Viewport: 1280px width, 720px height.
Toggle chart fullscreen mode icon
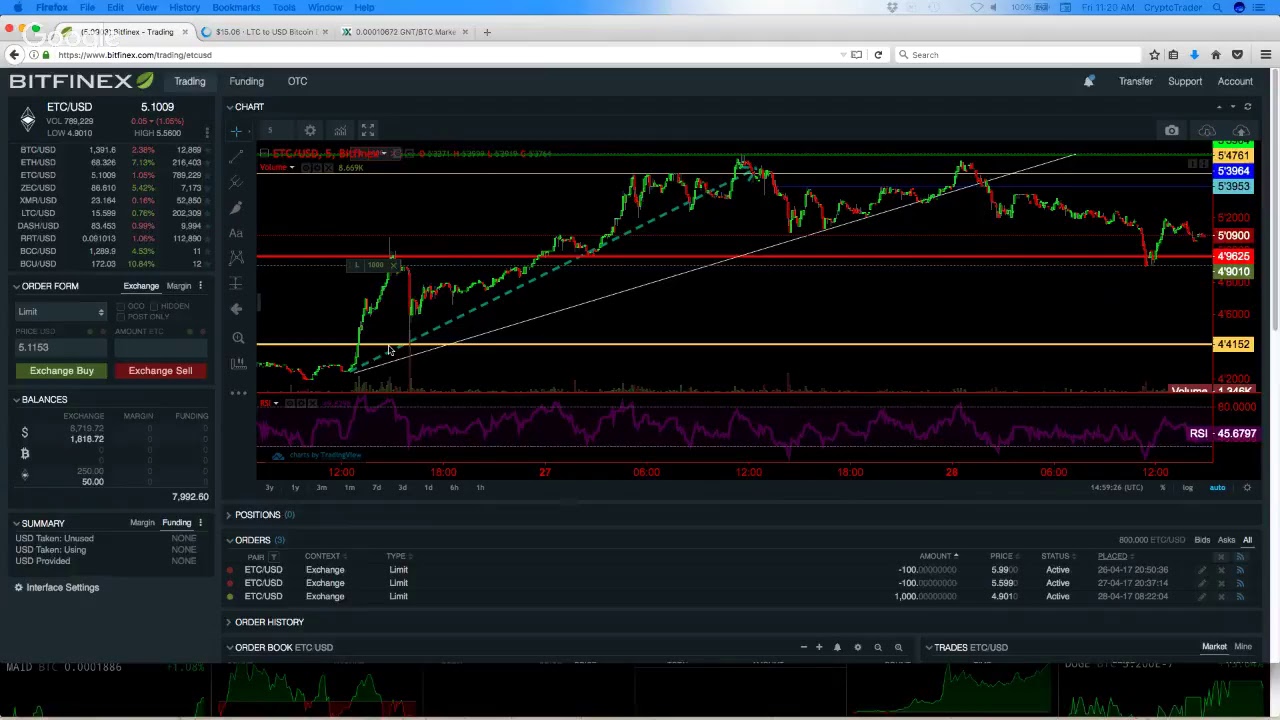368,131
